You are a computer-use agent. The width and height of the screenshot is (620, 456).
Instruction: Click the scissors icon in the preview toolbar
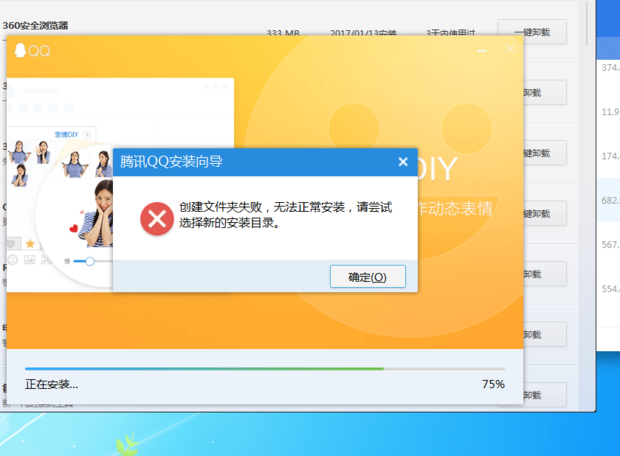[x=46, y=260]
